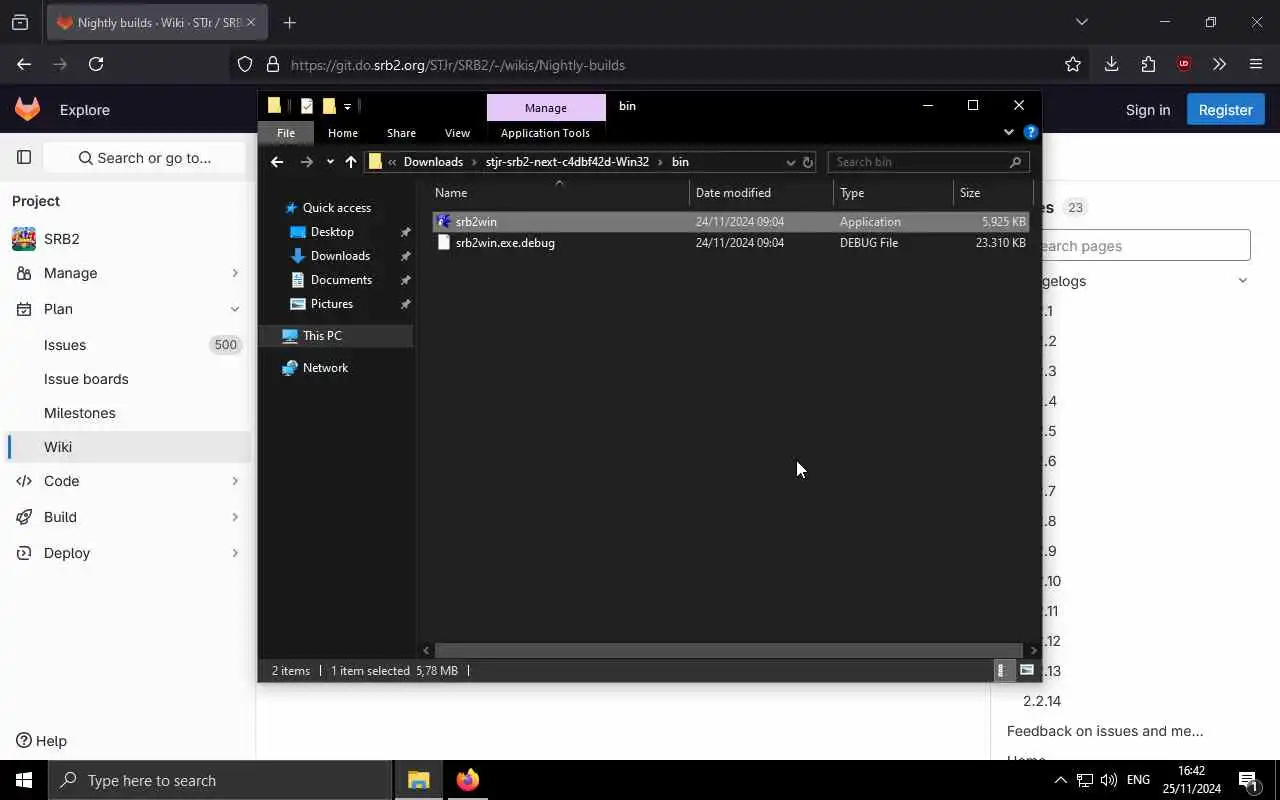Go back in File Explorer
The image size is (1280, 800).
277,162
